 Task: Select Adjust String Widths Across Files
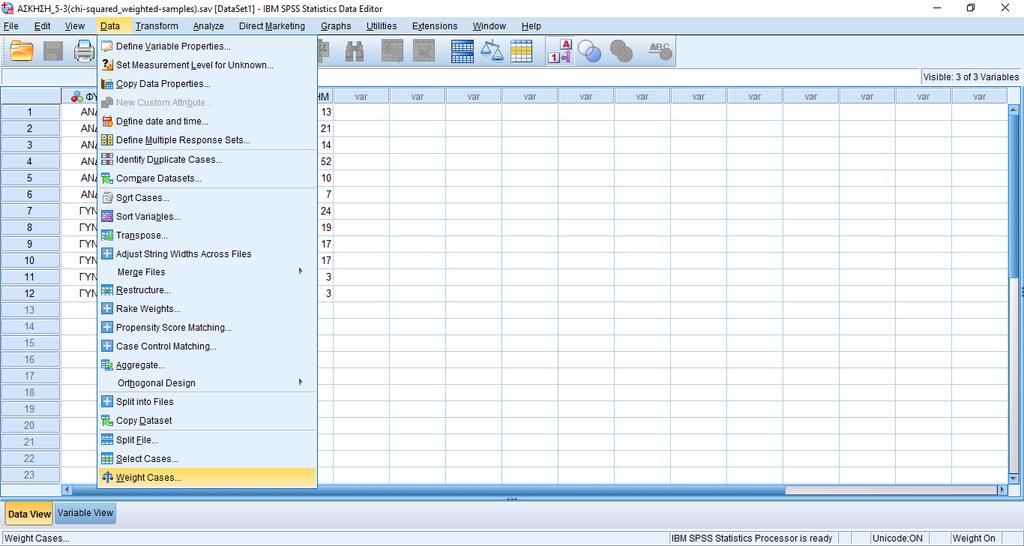pos(207,253)
